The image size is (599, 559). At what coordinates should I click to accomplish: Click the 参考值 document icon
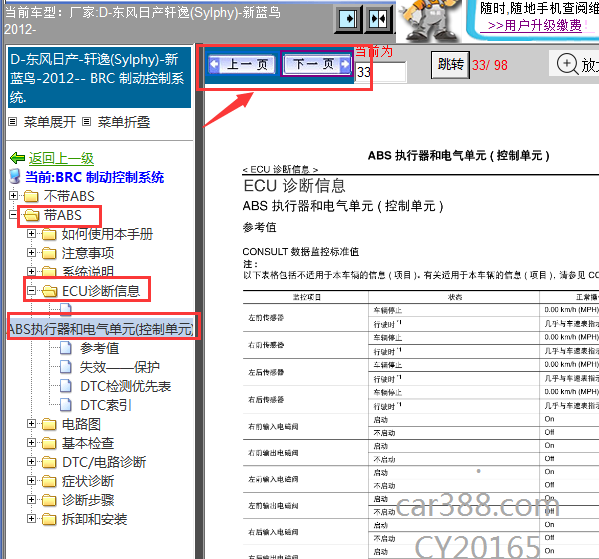[x=66, y=348]
